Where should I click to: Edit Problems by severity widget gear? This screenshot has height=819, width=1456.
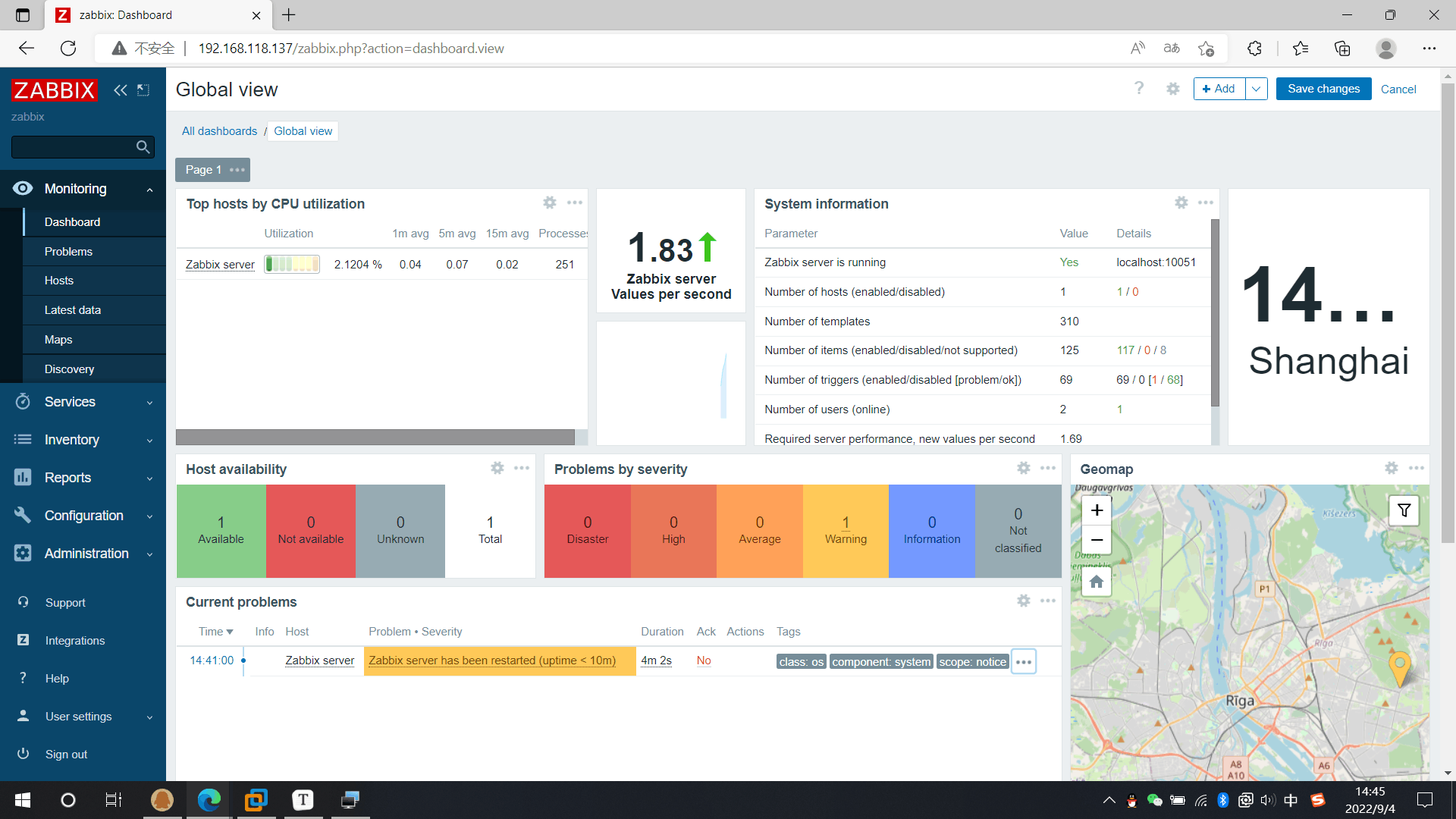pyautogui.click(x=1024, y=468)
